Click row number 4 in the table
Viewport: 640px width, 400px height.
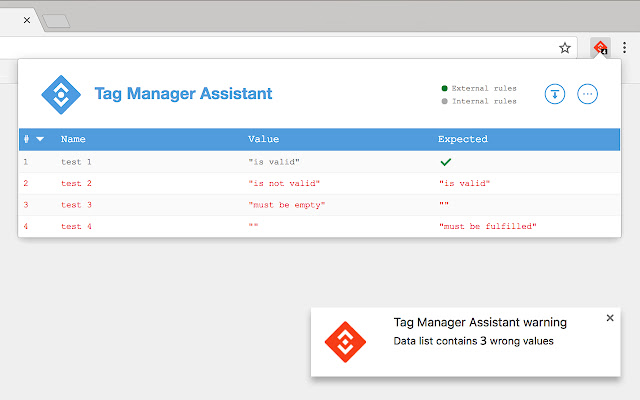point(26,226)
